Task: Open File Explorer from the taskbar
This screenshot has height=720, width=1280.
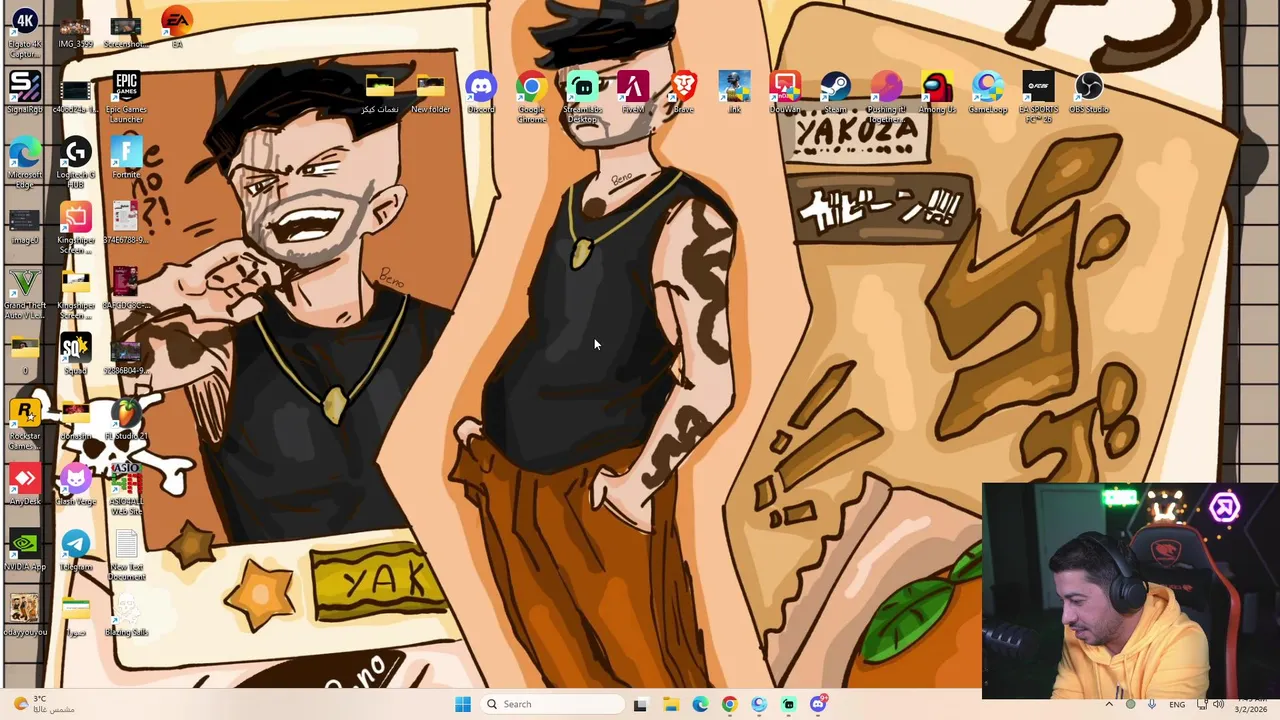Action: click(670, 704)
